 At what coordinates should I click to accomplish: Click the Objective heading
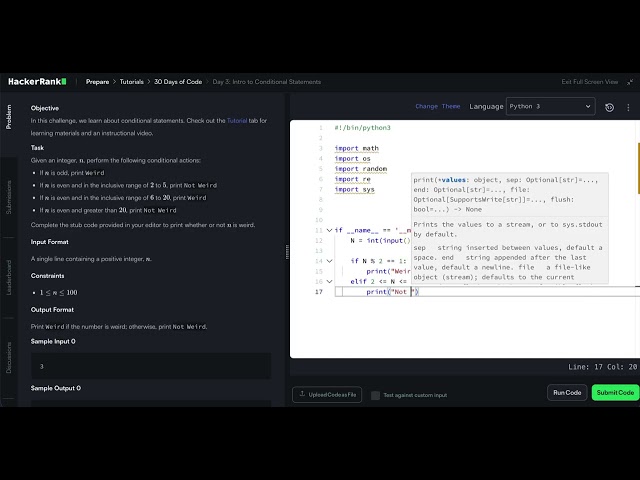tap(45, 108)
